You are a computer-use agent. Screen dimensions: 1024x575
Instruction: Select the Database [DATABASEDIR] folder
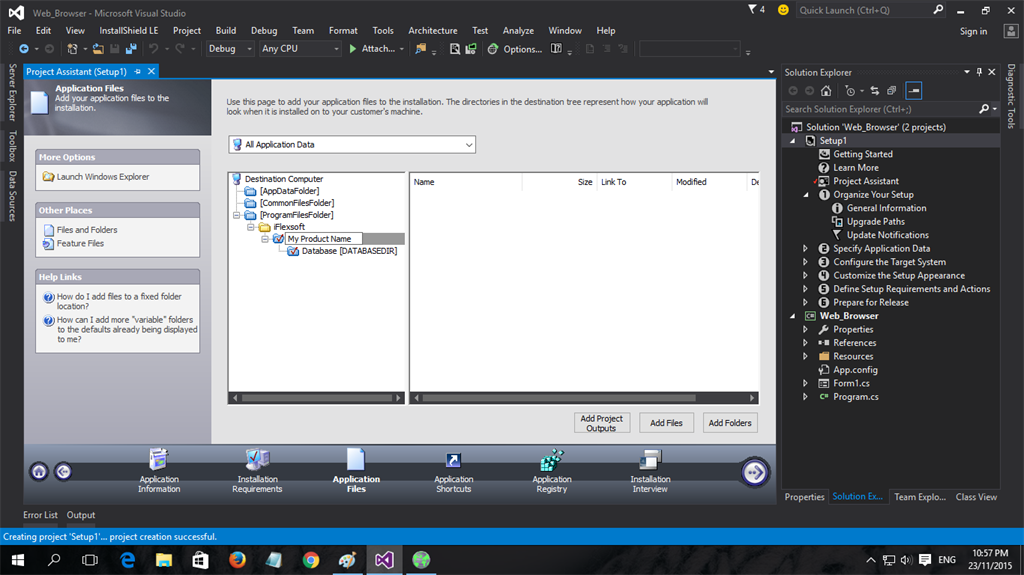pyautogui.click(x=349, y=251)
